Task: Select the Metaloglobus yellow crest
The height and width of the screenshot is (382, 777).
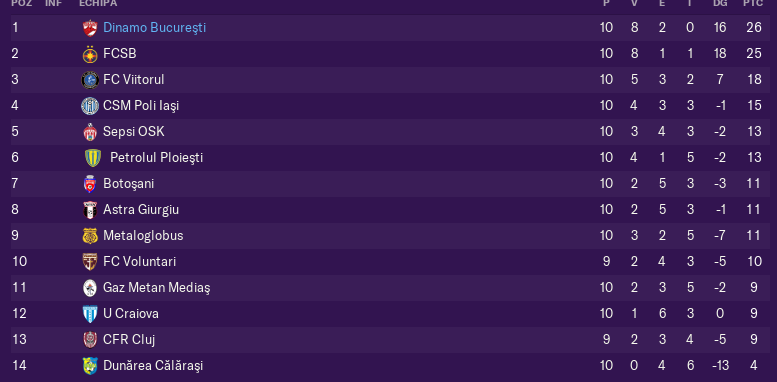Action: pos(90,236)
